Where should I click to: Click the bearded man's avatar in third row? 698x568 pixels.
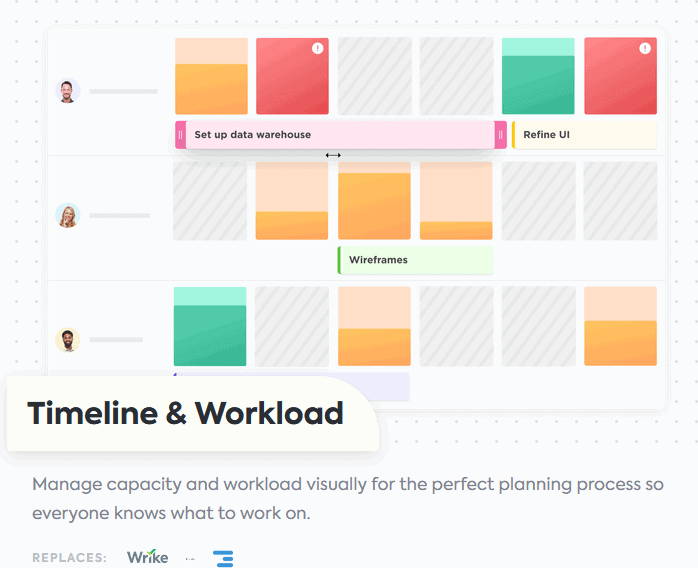68,340
